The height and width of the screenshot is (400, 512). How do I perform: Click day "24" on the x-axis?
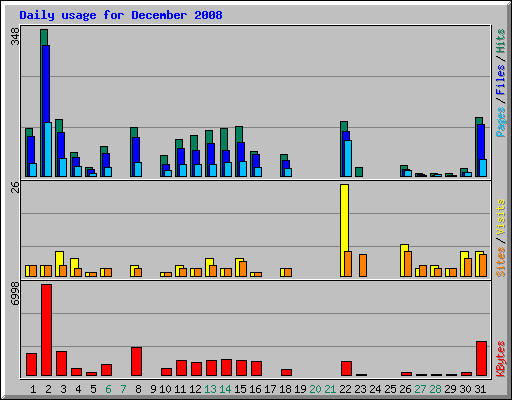[375, 389]
